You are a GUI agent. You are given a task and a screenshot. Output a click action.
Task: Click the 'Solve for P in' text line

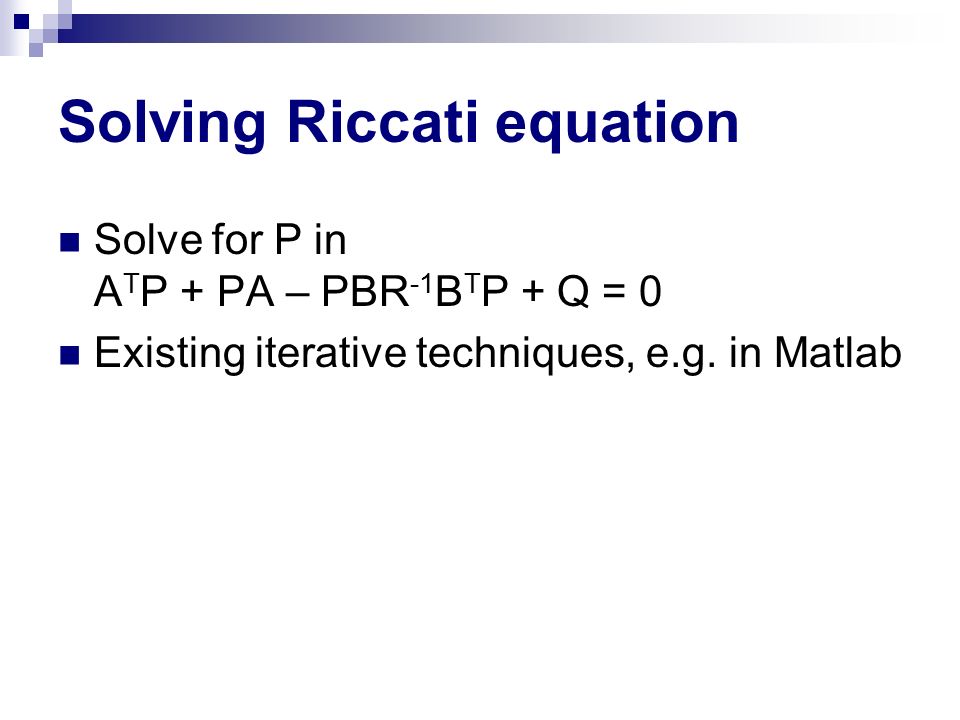[220, 239]
